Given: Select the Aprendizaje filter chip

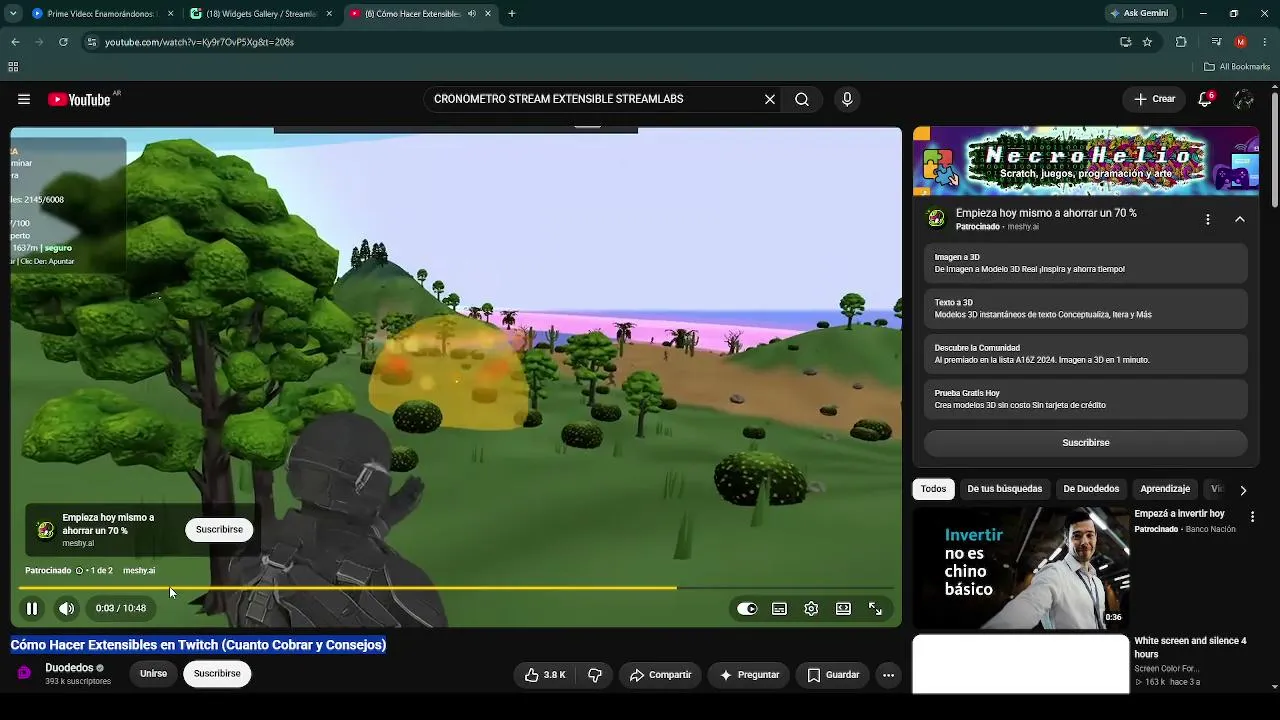Looking at the screenshot, I should [x=1165, y=489].
